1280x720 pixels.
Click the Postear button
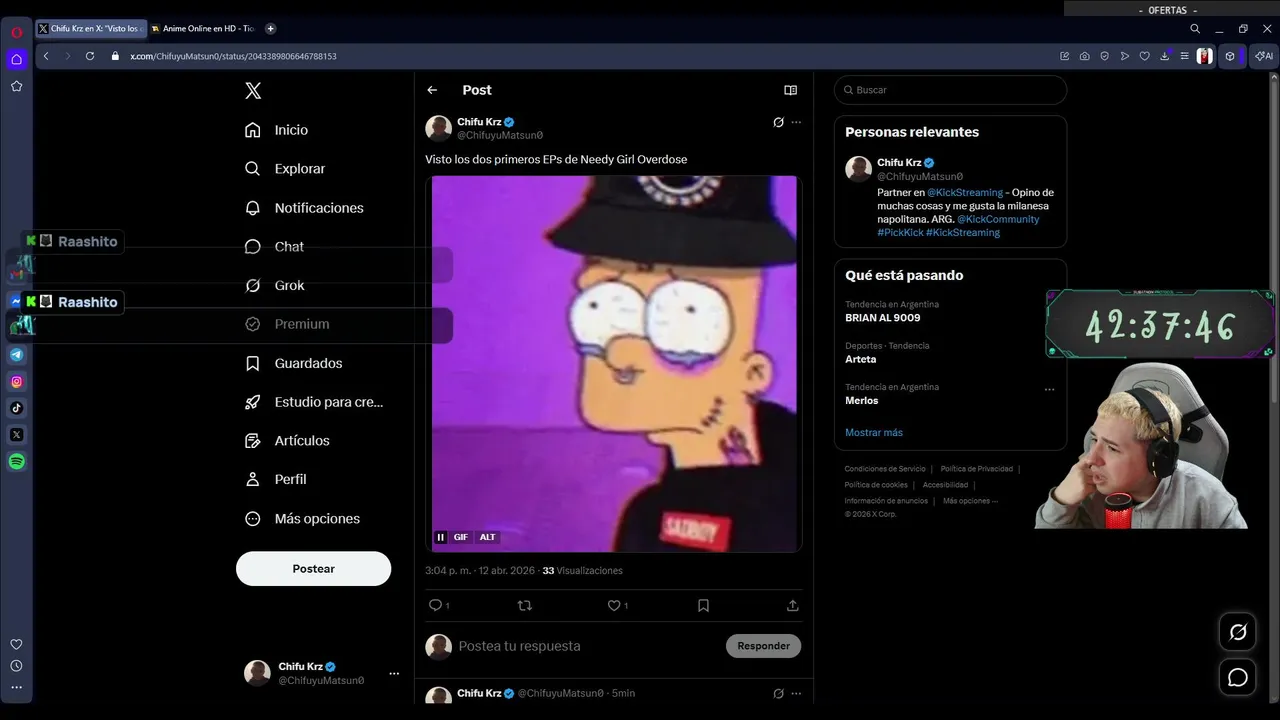click(313, 568)
